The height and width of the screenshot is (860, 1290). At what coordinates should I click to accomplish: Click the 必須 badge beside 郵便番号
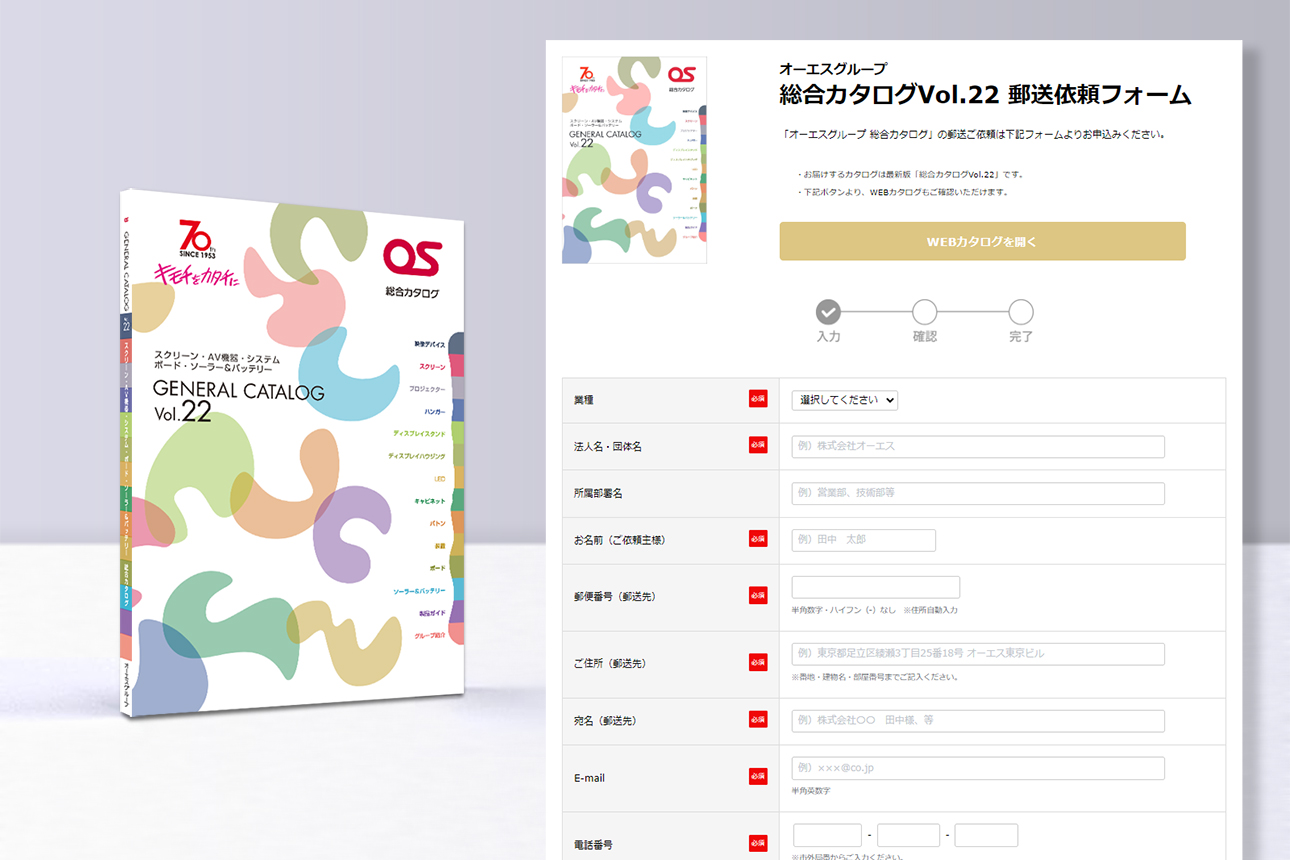[x=758, y=595]
